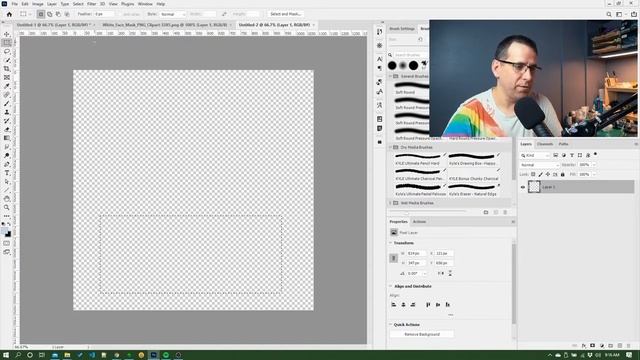Select the Eraser tool
Image resolution: width=640 pixels, height=360 pixels.
[7, 129]
